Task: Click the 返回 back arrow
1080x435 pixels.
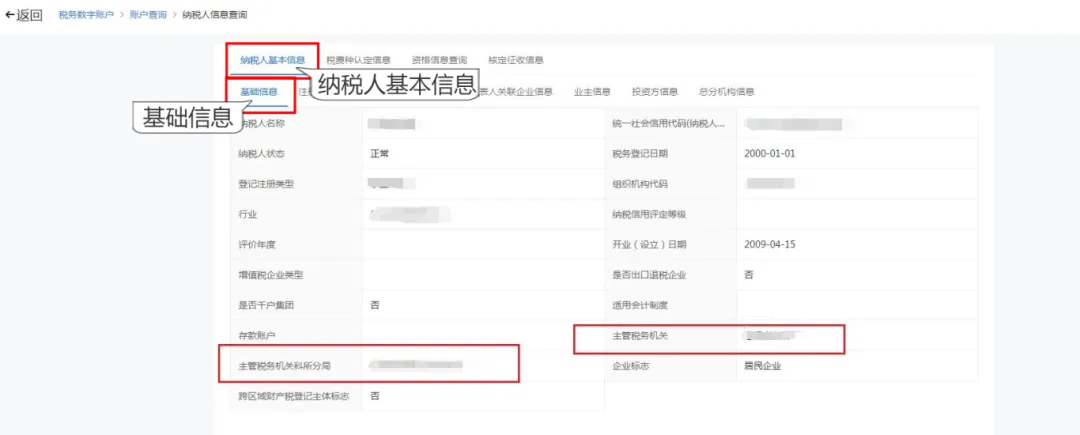Action: (23, 15)
